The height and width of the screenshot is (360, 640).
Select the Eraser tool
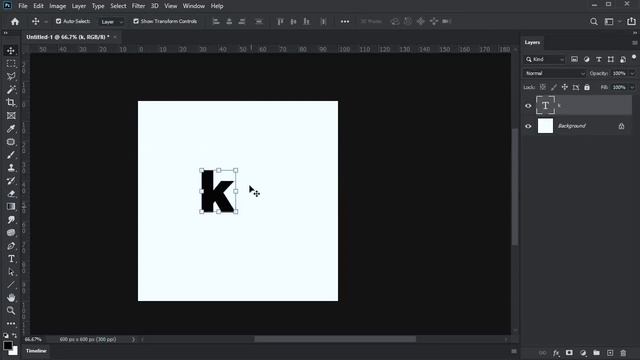[x=11, y=194]
